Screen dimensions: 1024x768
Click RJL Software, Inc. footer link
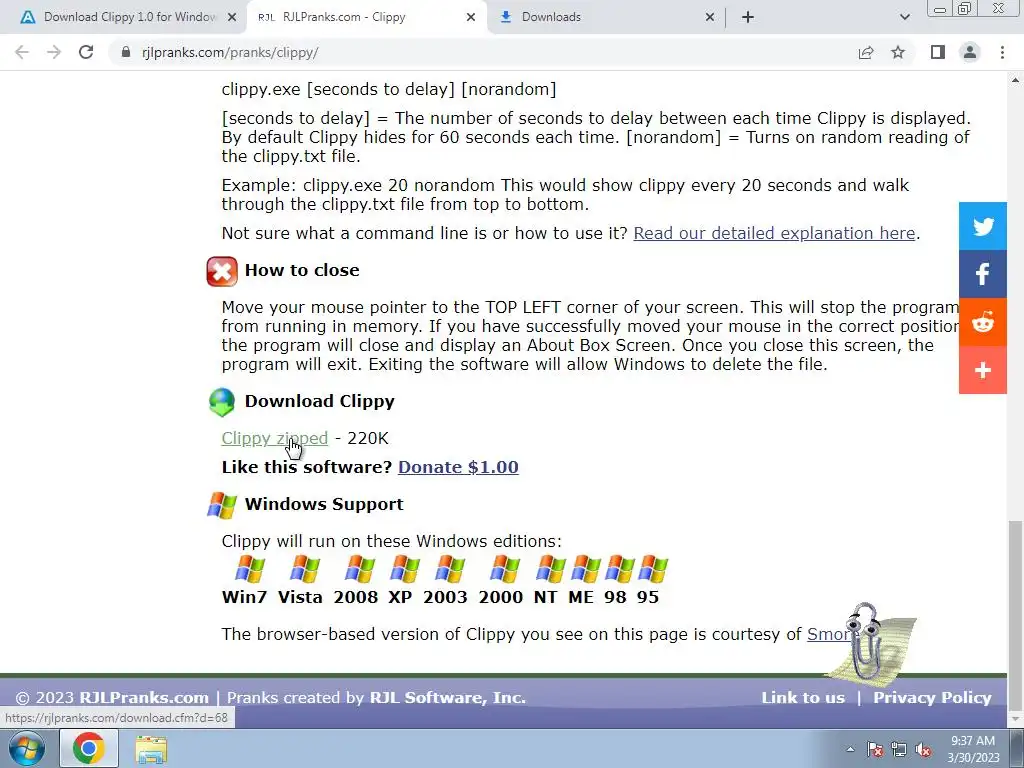[x=447, y=697]
